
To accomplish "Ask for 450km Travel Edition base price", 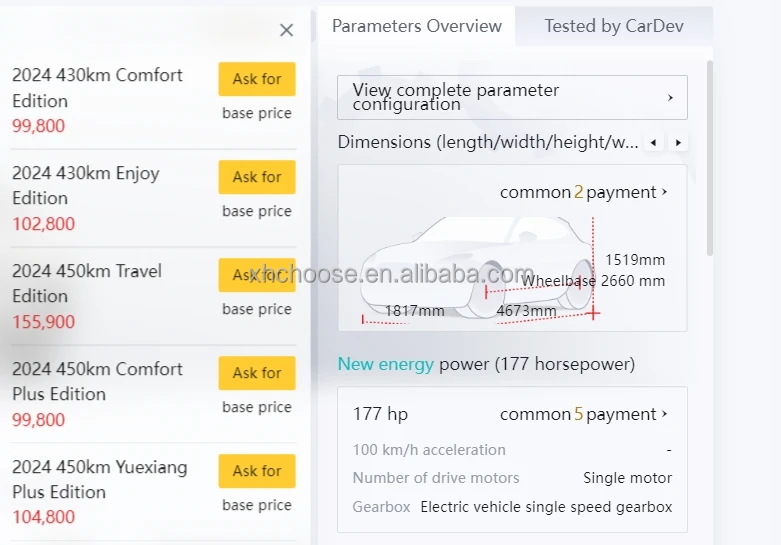I will click(x=257, y=275).
